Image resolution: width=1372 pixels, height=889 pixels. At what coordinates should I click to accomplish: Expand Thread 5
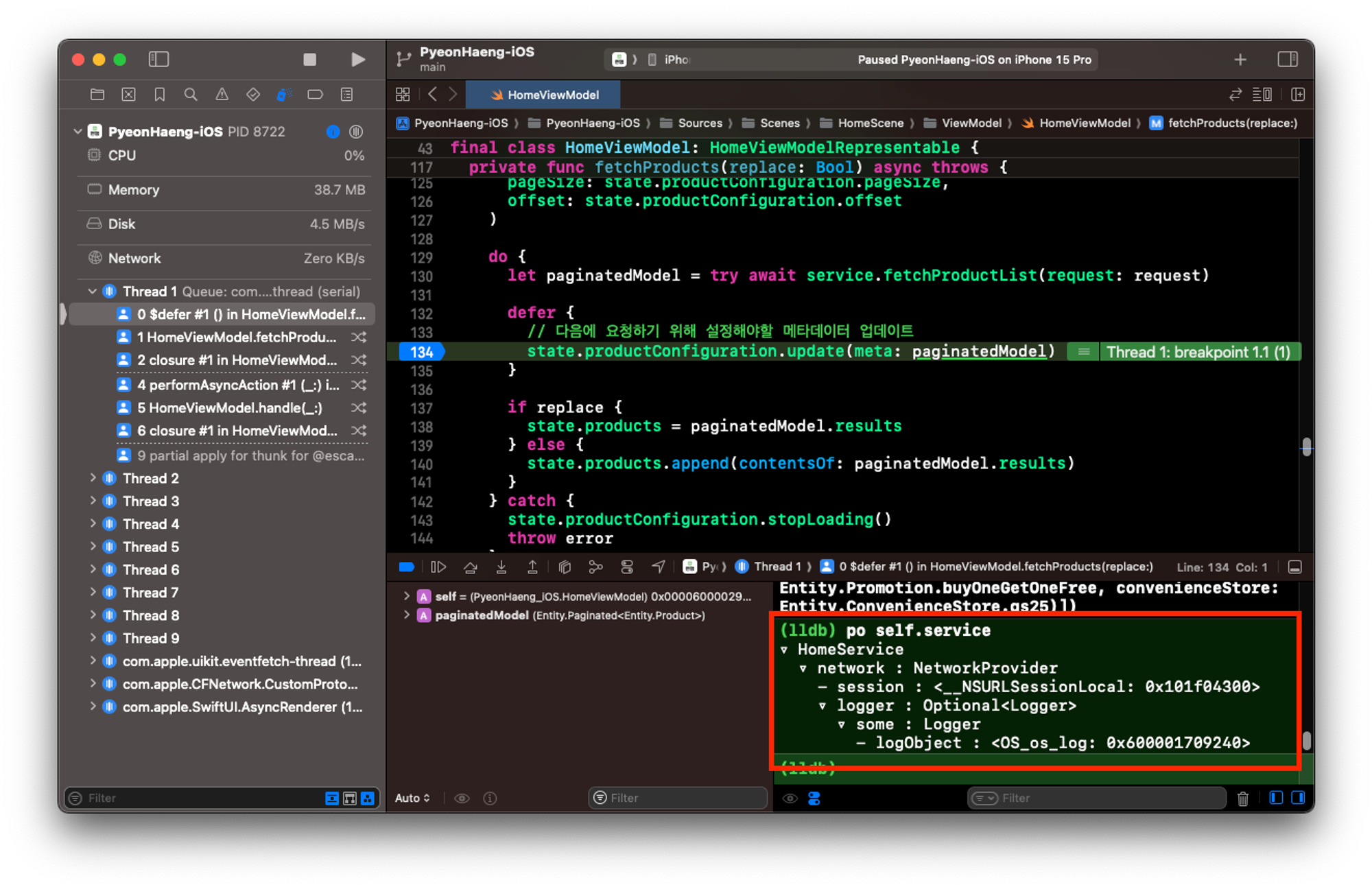coord(93,547)
